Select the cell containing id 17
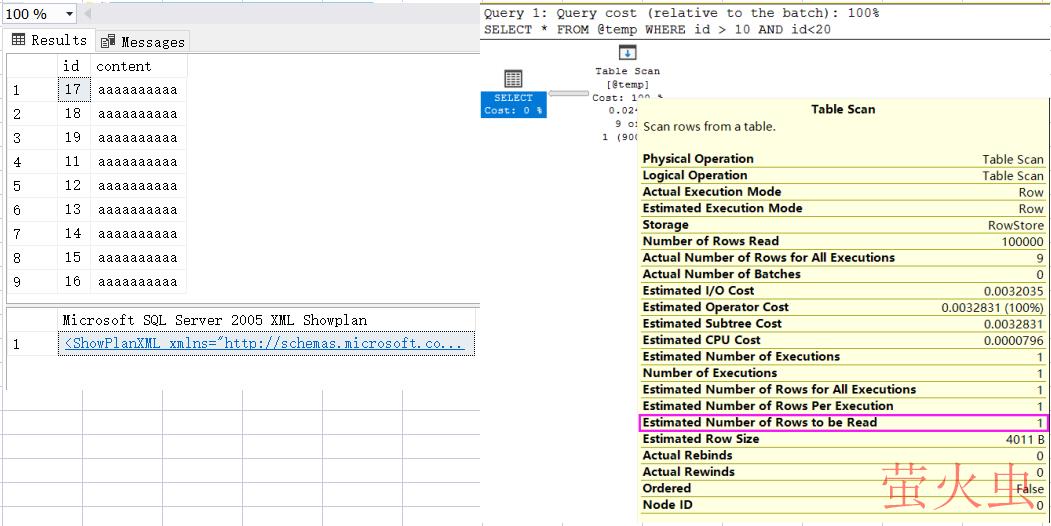The image size is (1051, 526). 72,90
